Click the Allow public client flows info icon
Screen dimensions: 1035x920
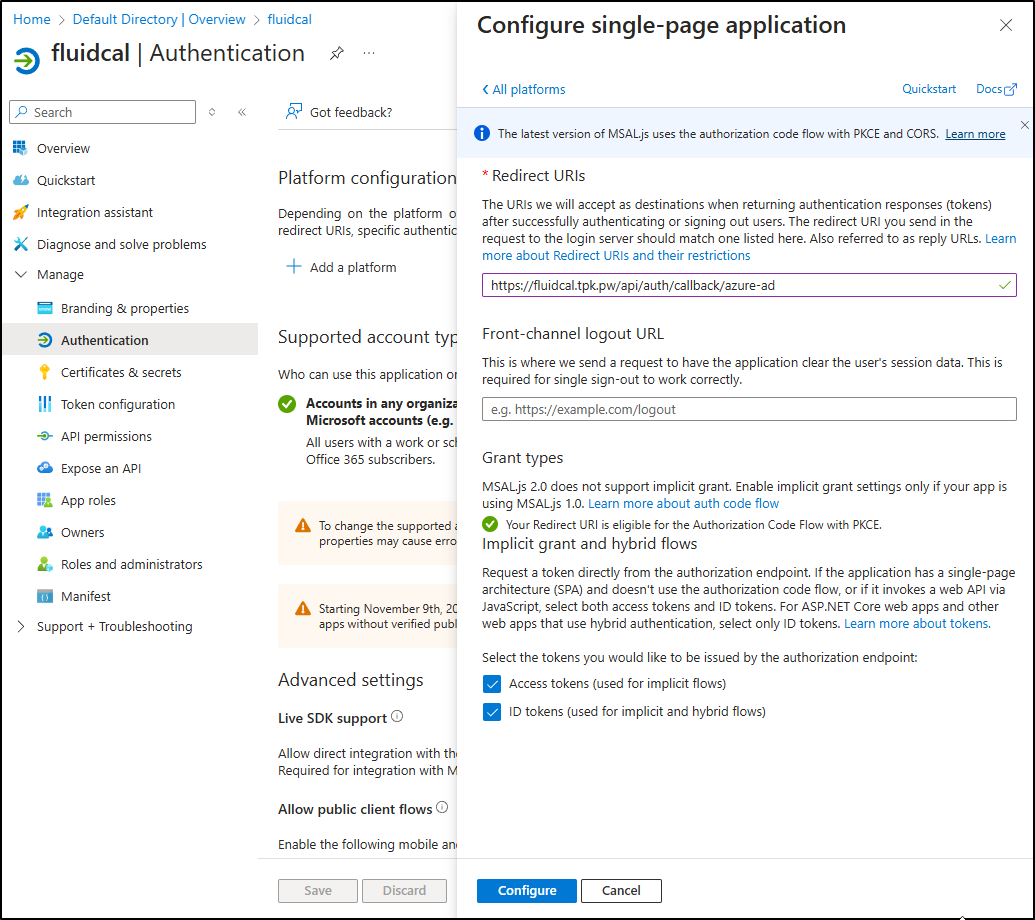442,807
